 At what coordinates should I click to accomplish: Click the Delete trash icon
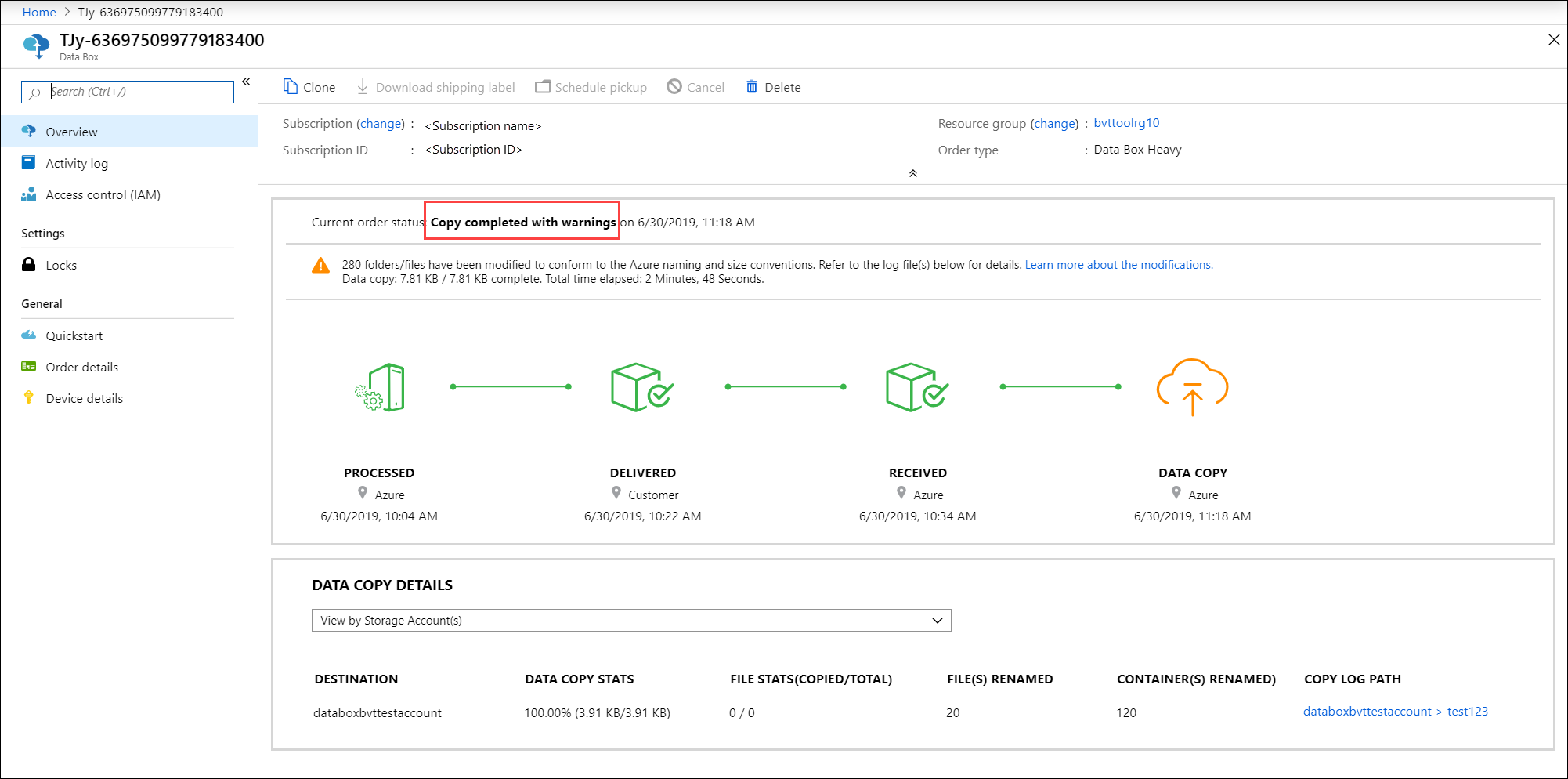coord(752,86)
